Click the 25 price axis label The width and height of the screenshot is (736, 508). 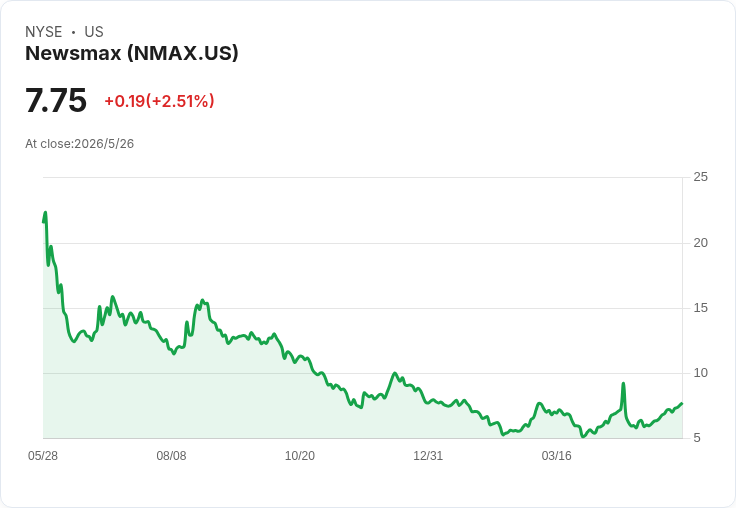pyautogui.click(x=701, y=177)
